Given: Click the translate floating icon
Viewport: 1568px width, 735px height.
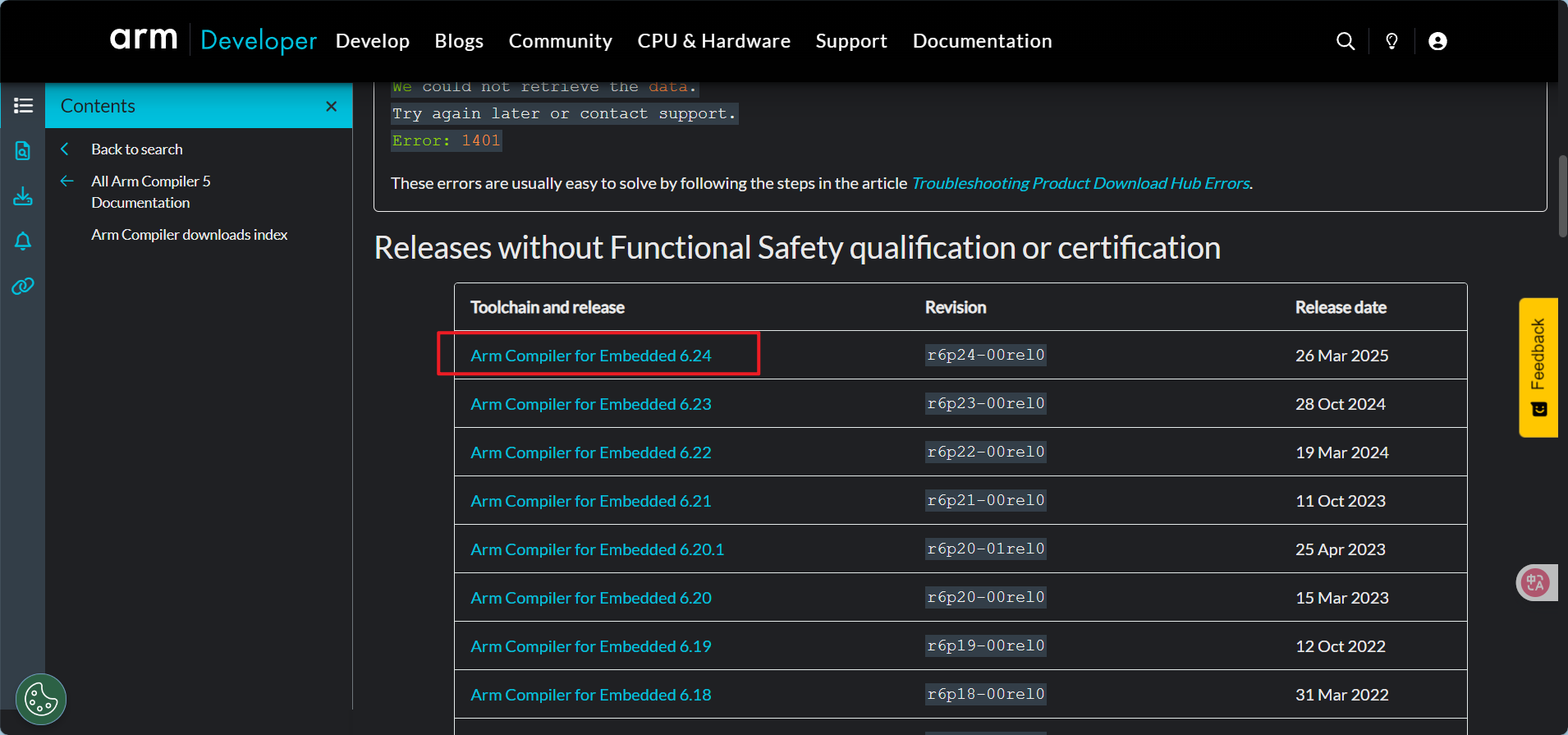Looking at the screenshot, I should 1535,583.
